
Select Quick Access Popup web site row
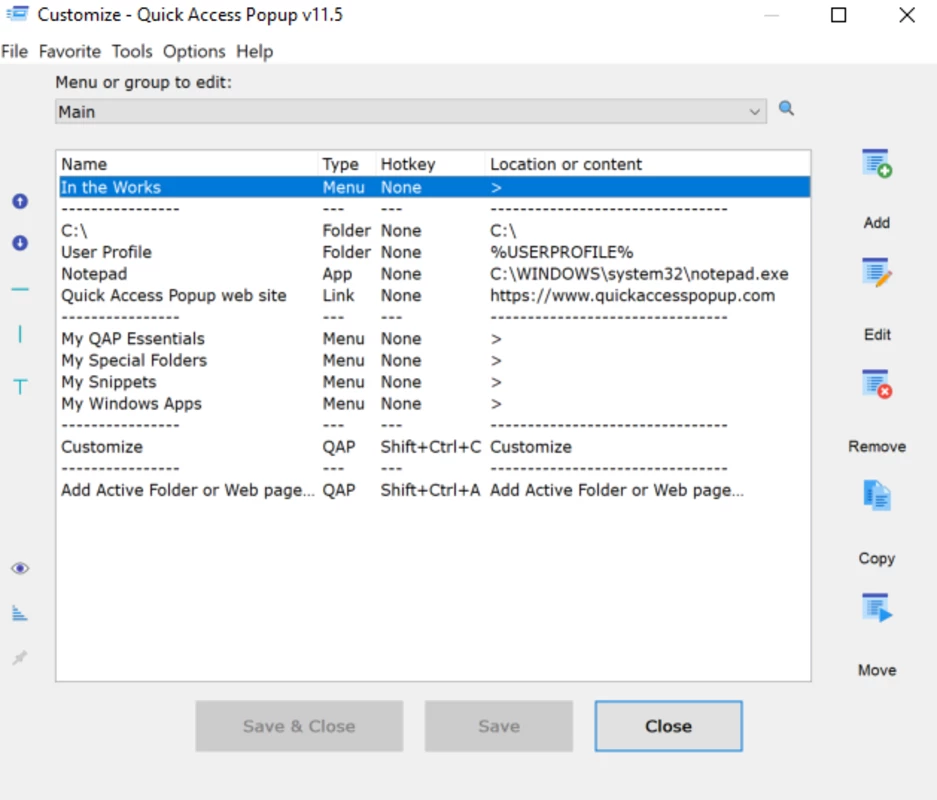point(434,295)
